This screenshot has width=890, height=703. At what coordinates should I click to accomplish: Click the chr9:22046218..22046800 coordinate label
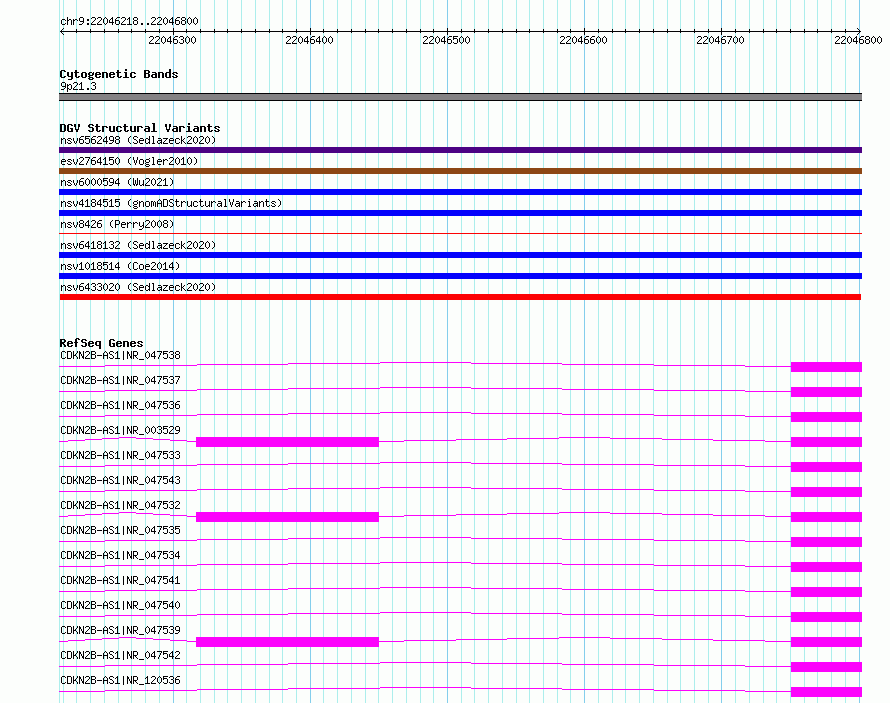129,21
